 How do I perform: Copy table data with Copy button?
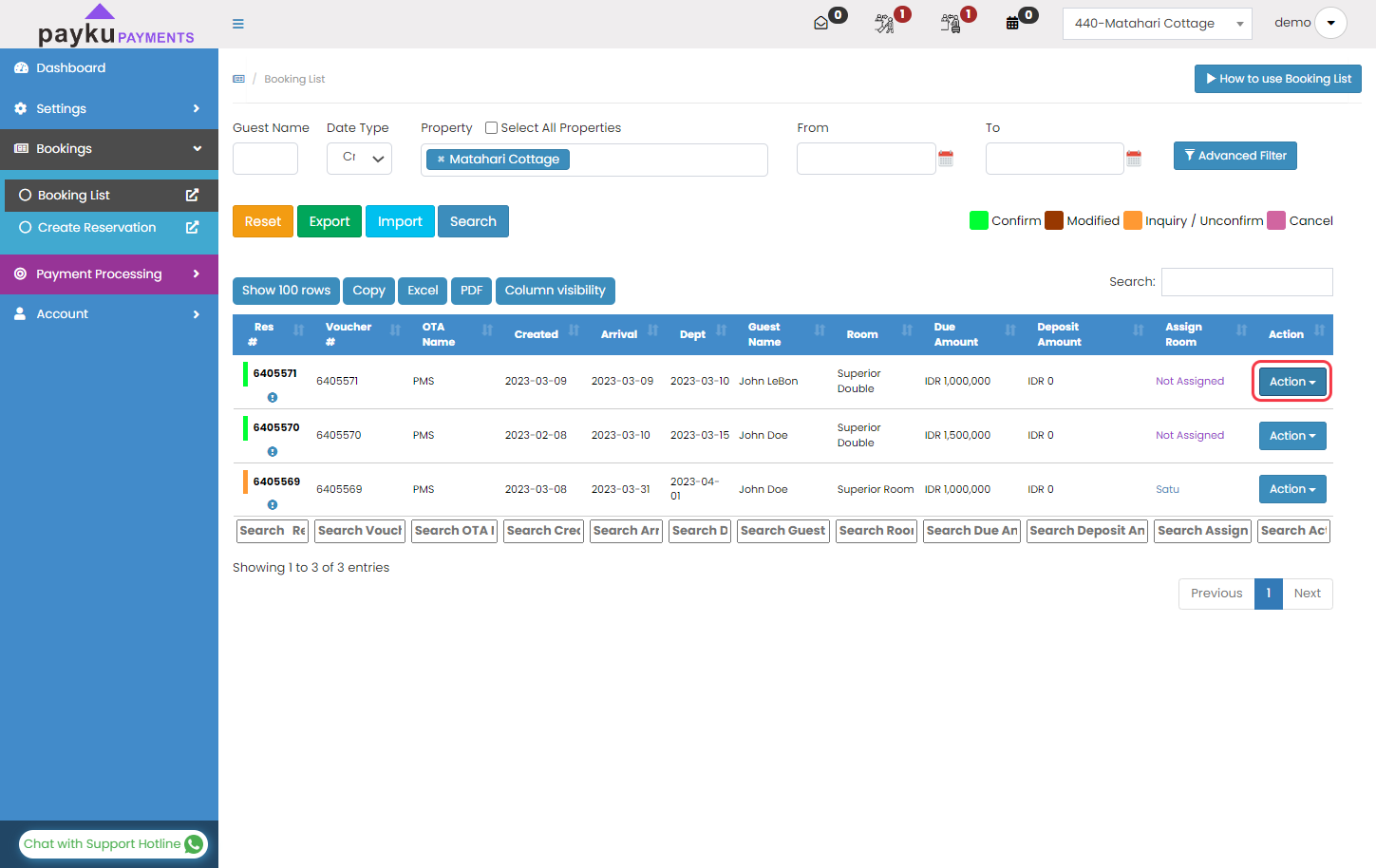[368, 291]
